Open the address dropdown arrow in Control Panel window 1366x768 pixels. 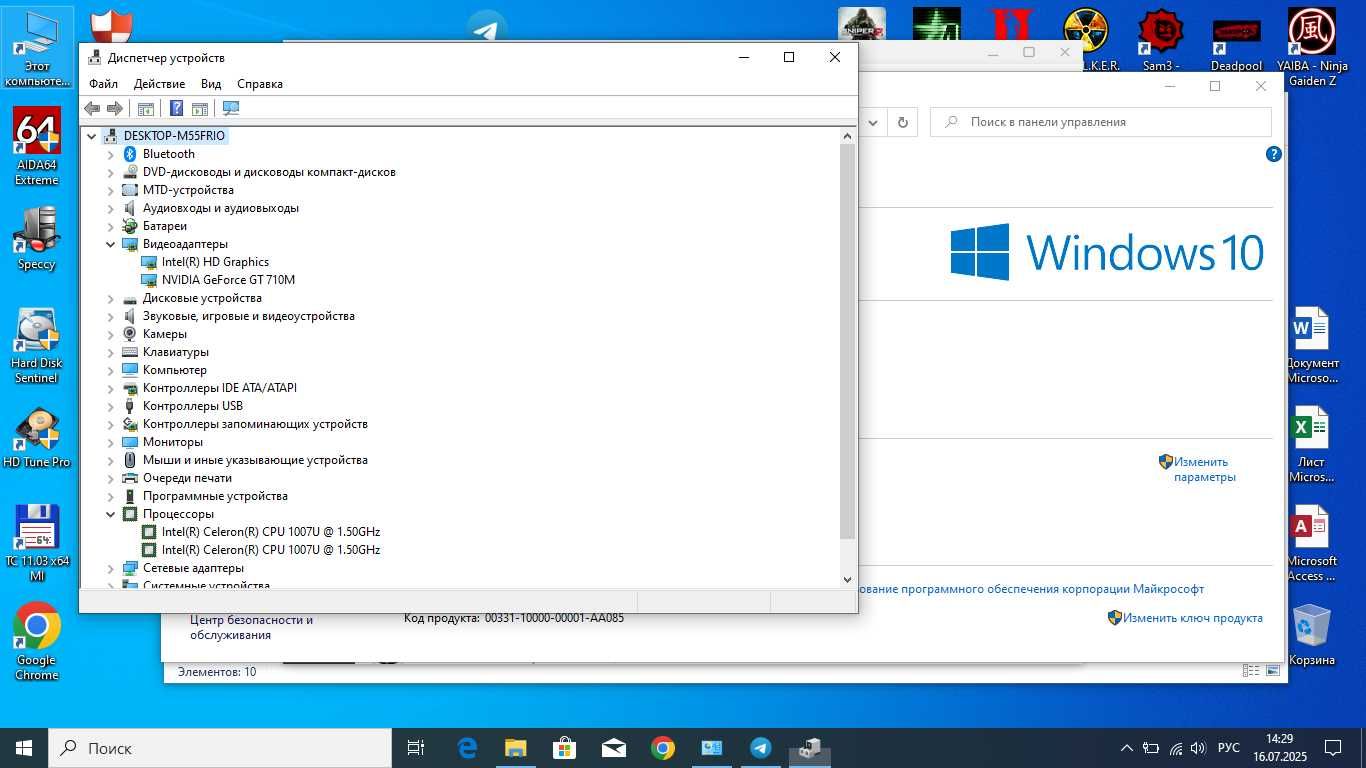point(873,122)
